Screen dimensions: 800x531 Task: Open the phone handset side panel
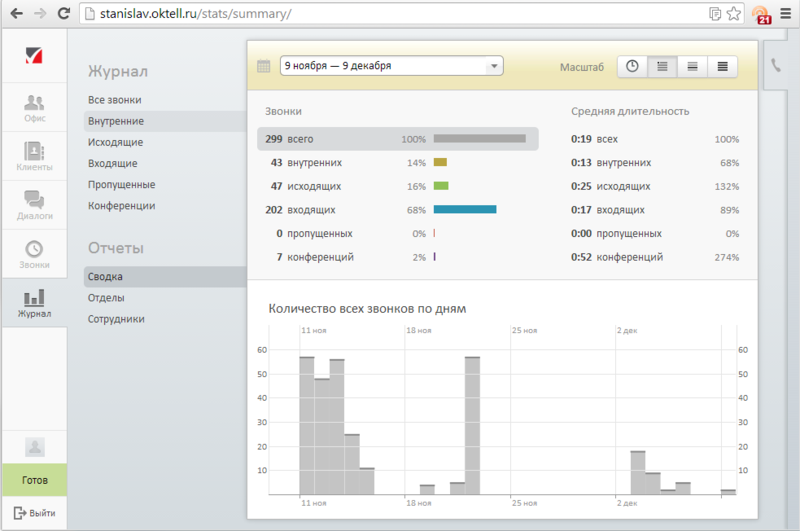pos(776,65)
